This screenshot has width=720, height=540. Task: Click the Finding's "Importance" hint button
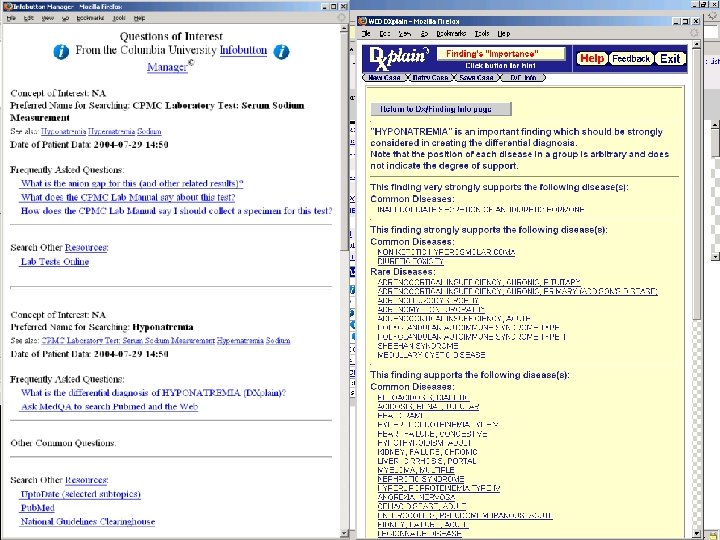[x=501, y=53]
